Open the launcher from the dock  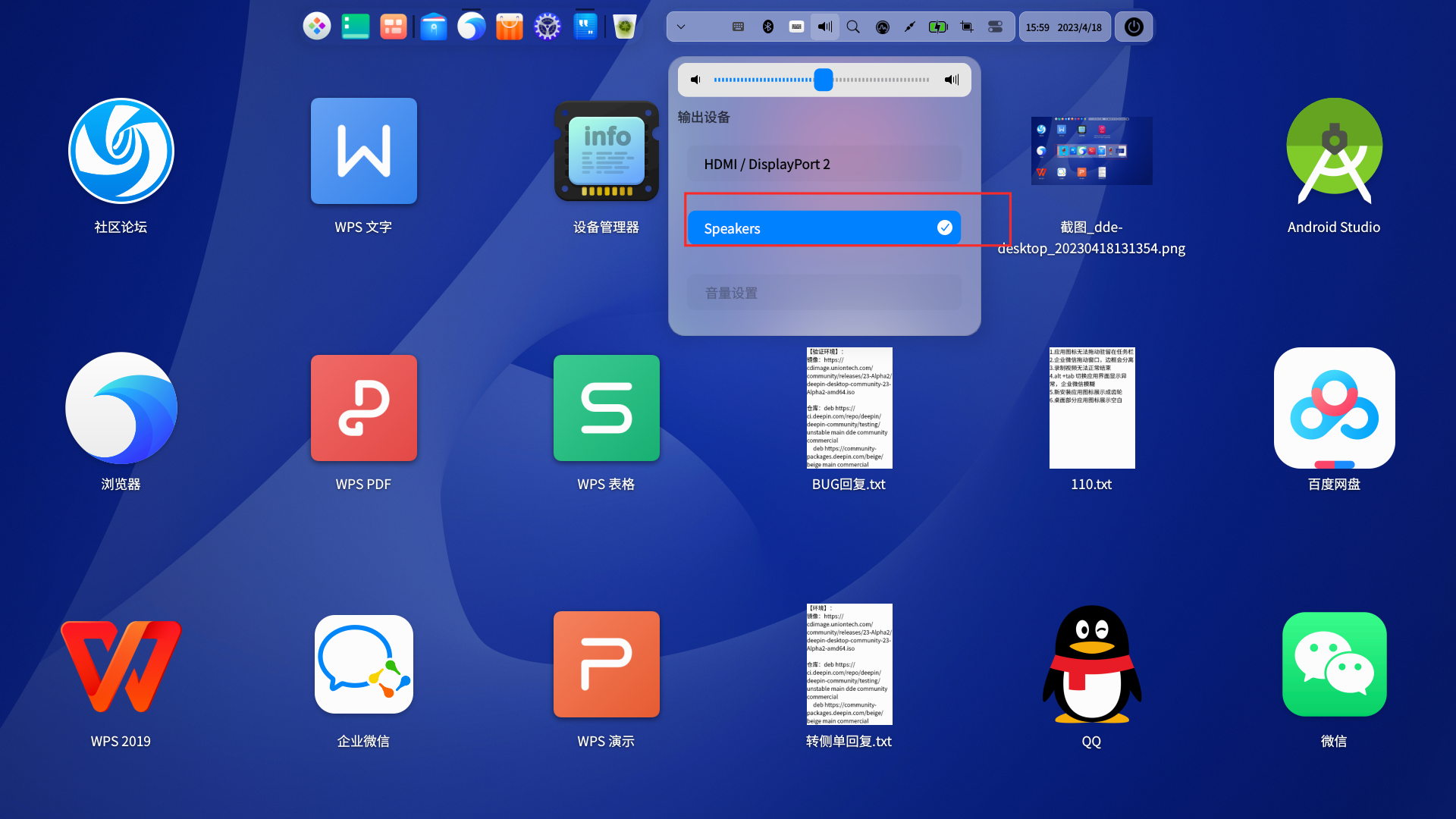317,27
